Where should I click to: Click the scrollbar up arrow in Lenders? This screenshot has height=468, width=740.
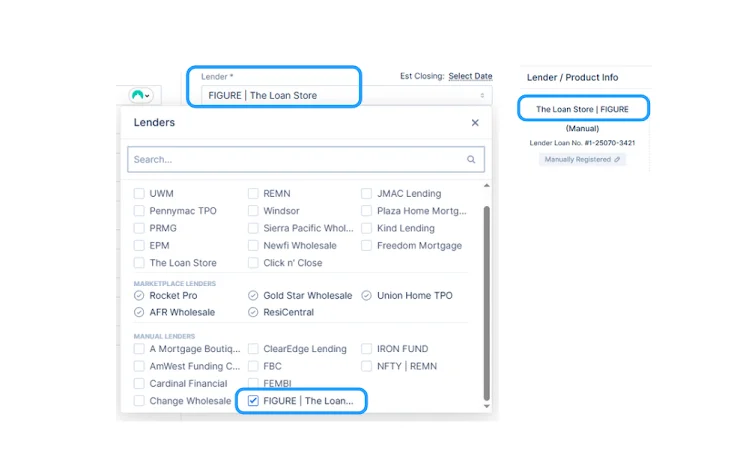(487, 185)
